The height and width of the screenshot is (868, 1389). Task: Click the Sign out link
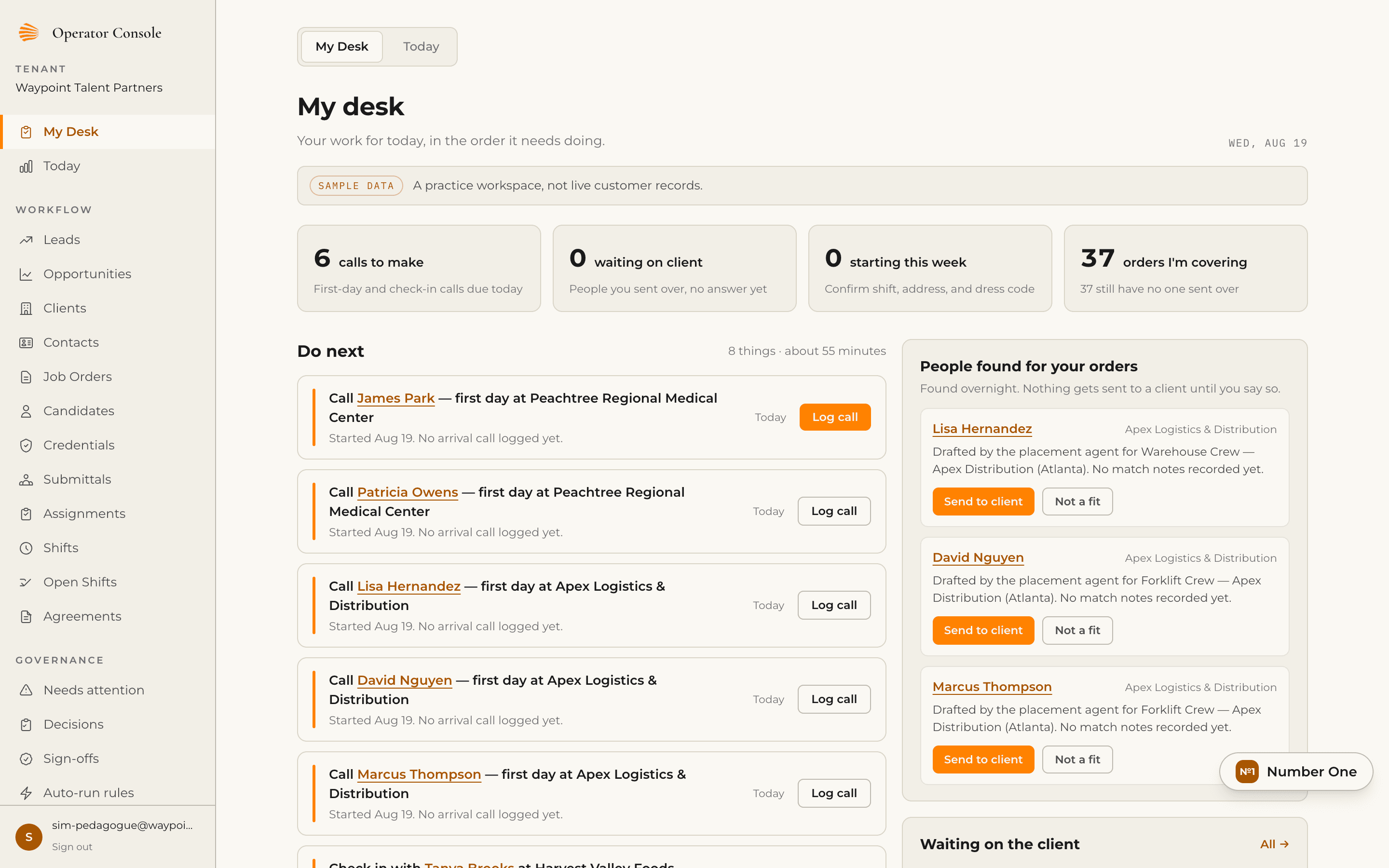tap(72, 847)
